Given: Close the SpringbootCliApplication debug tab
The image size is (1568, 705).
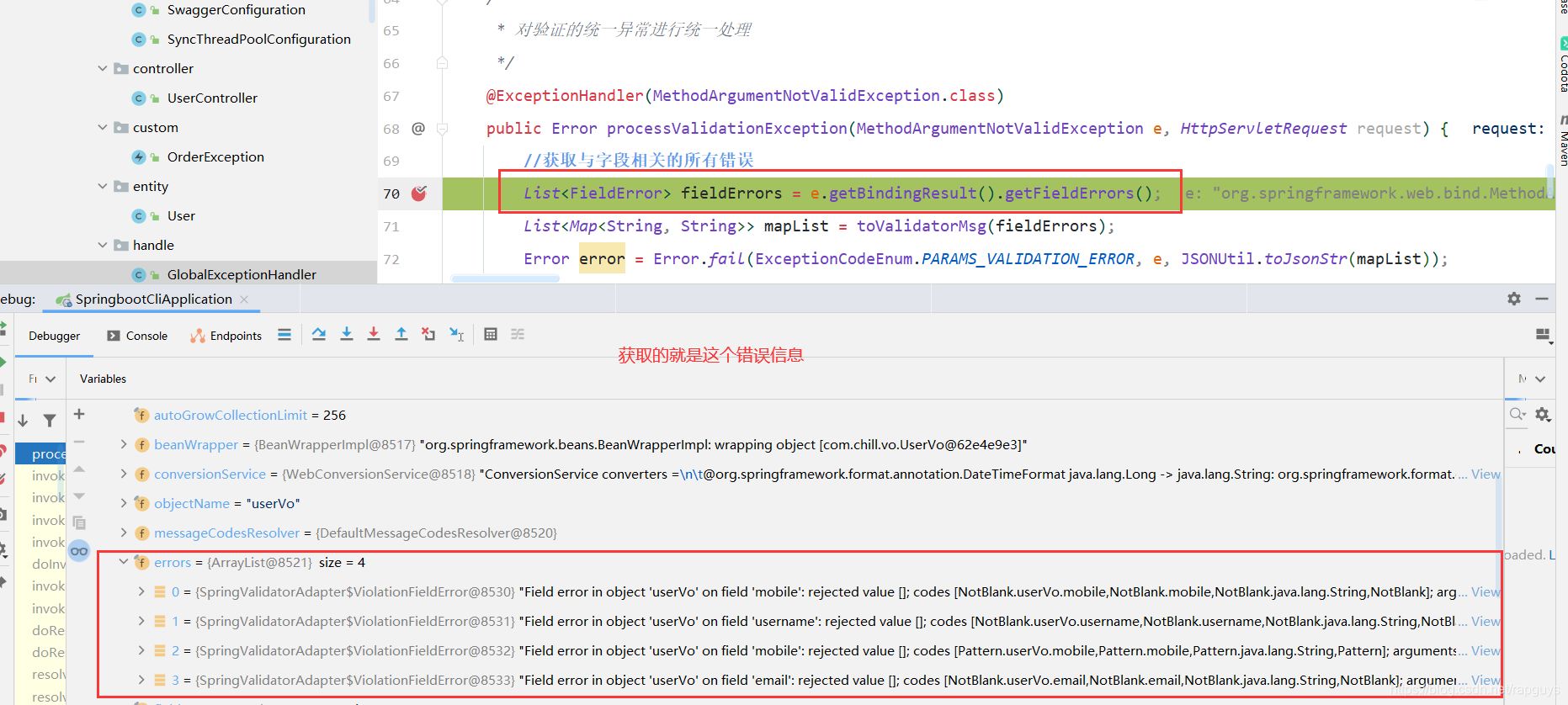Looking at the screenshot, I should (x=244, y=299).
